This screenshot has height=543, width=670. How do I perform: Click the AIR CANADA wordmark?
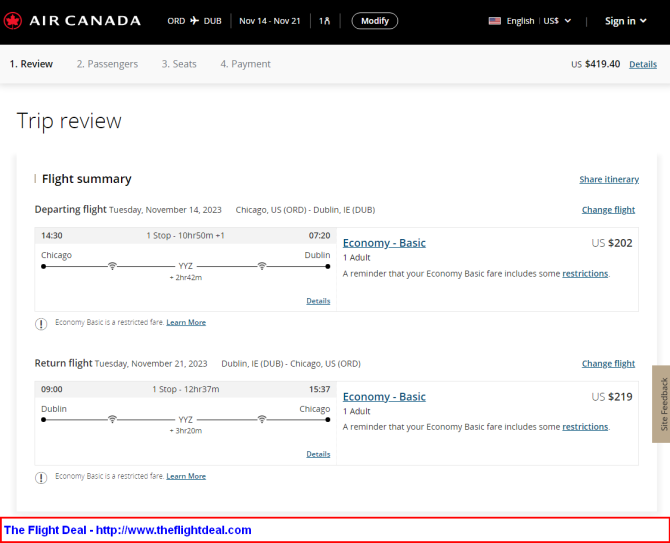click(85, 21)
